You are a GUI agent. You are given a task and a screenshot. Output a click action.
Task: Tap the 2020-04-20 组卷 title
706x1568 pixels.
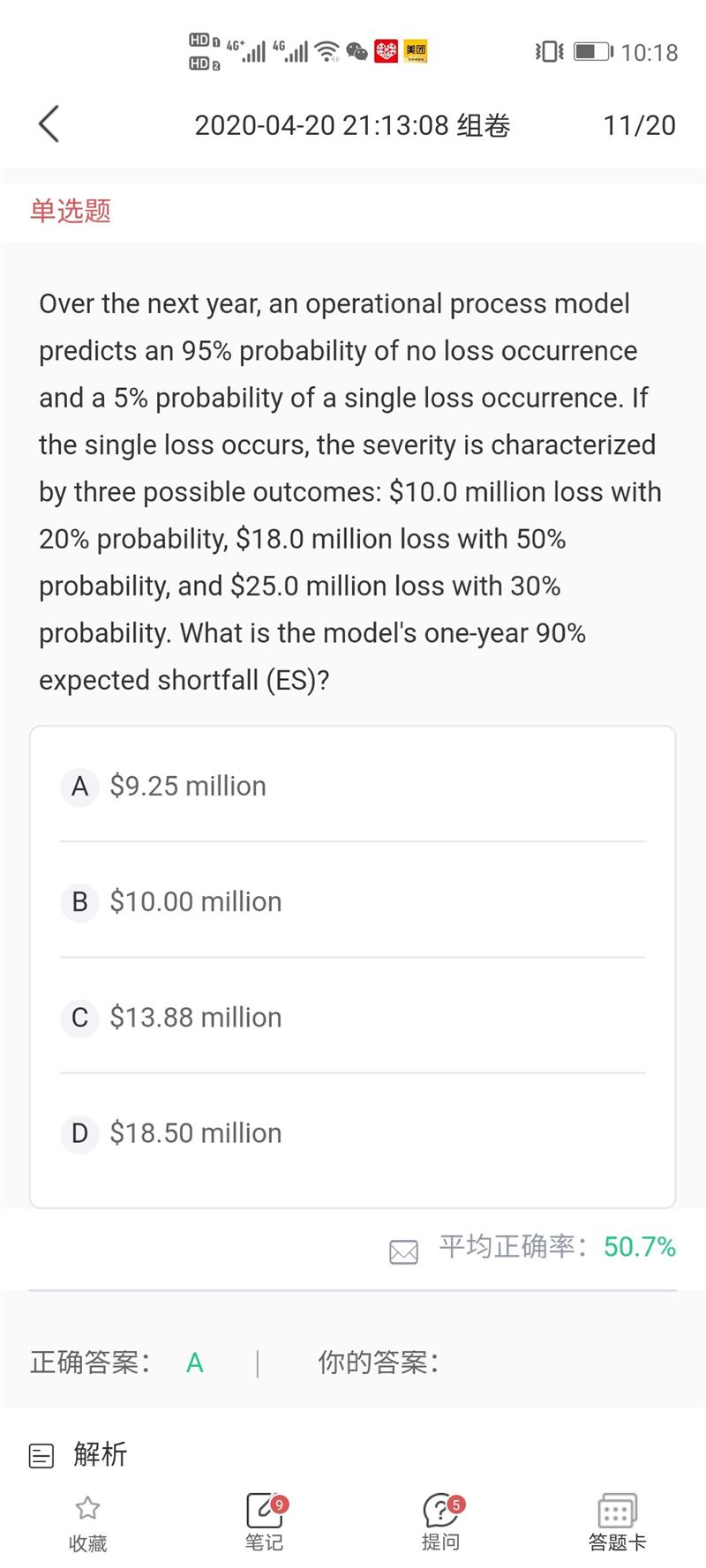coord(352,125)
